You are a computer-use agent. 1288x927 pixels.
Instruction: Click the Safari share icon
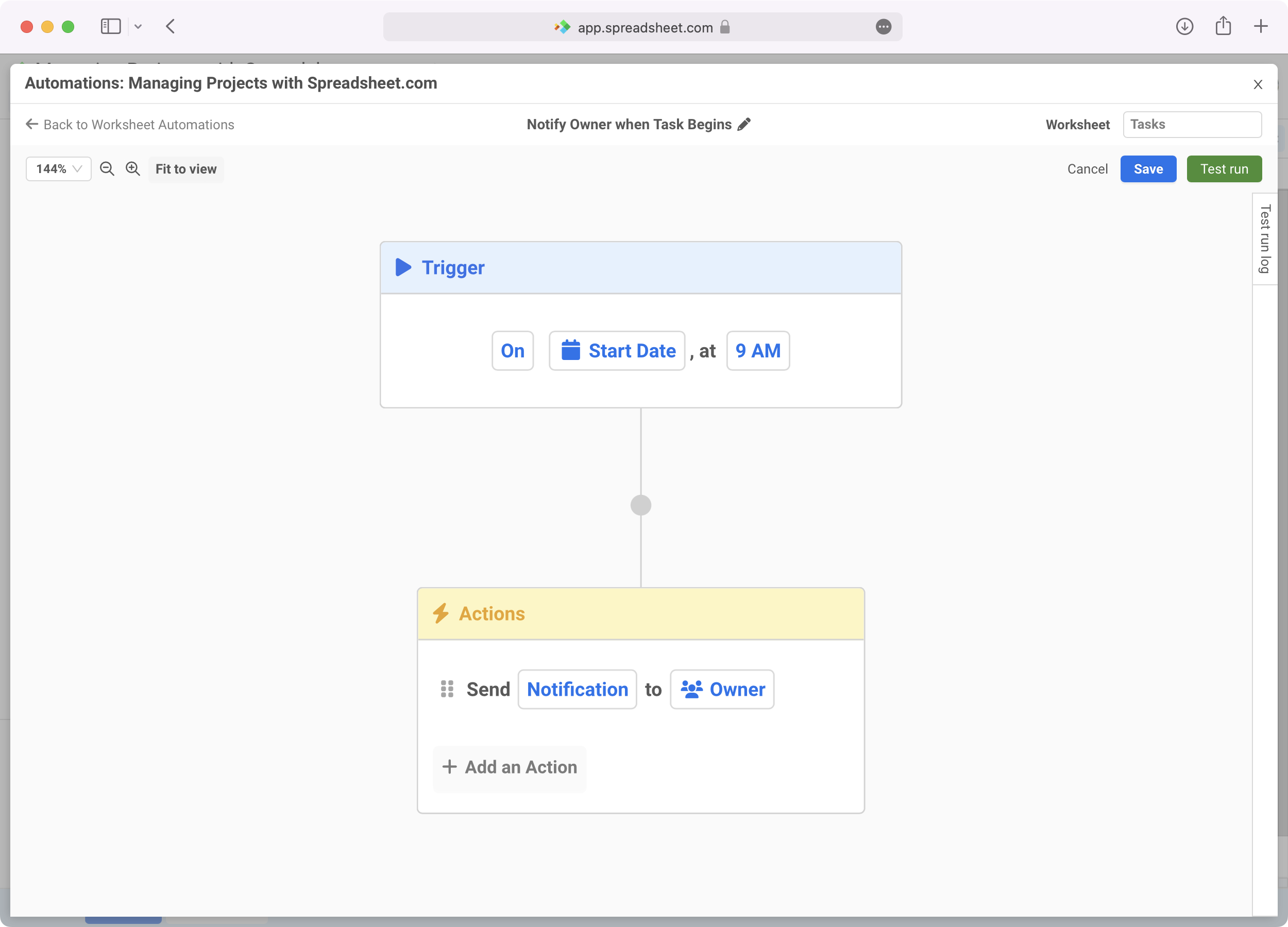click(1223, 27)
